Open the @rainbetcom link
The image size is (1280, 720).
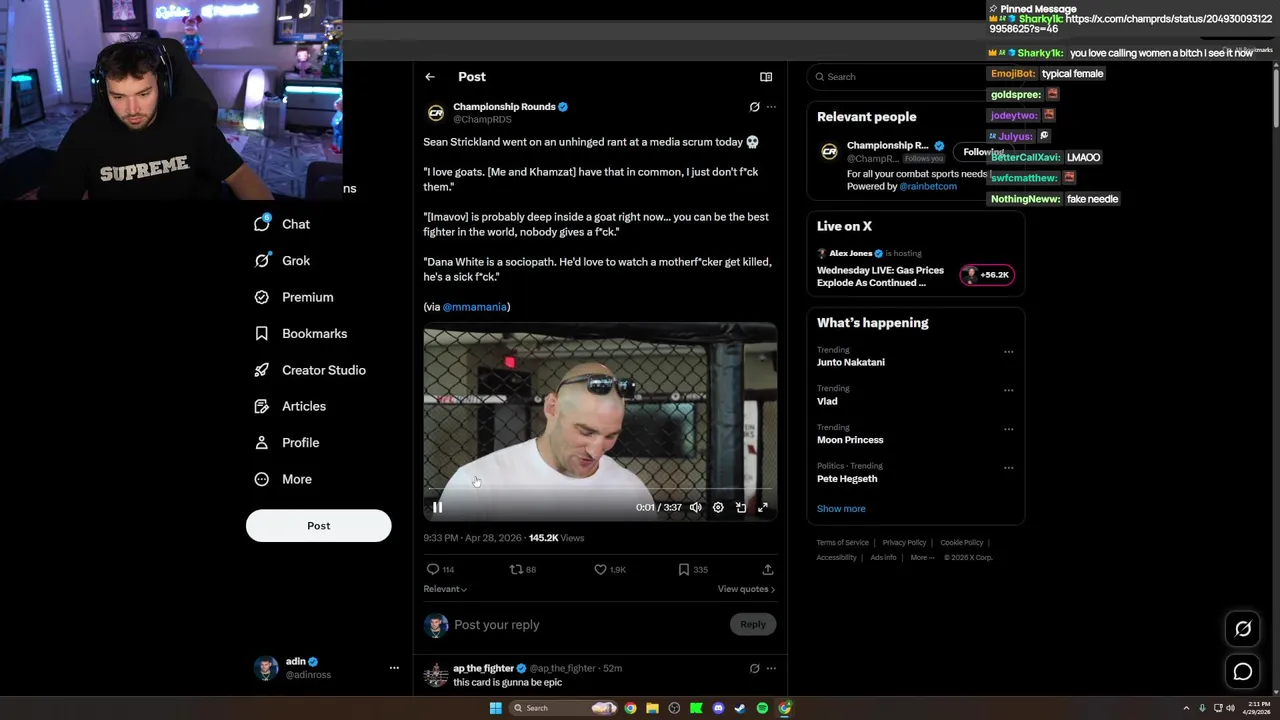[928, 186]
